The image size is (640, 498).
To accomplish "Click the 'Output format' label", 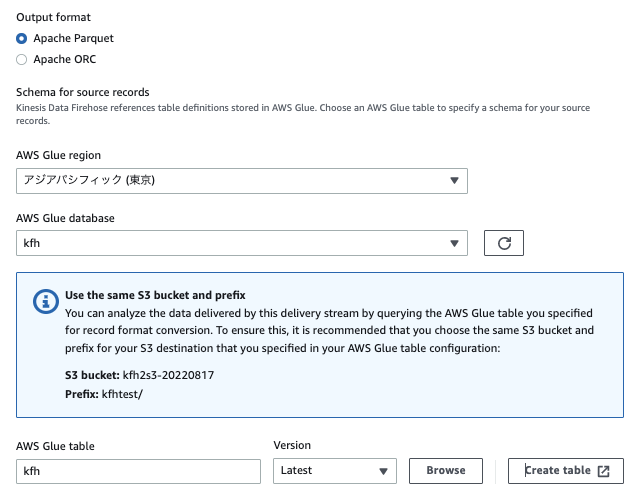I will click(x=53, y=17).
